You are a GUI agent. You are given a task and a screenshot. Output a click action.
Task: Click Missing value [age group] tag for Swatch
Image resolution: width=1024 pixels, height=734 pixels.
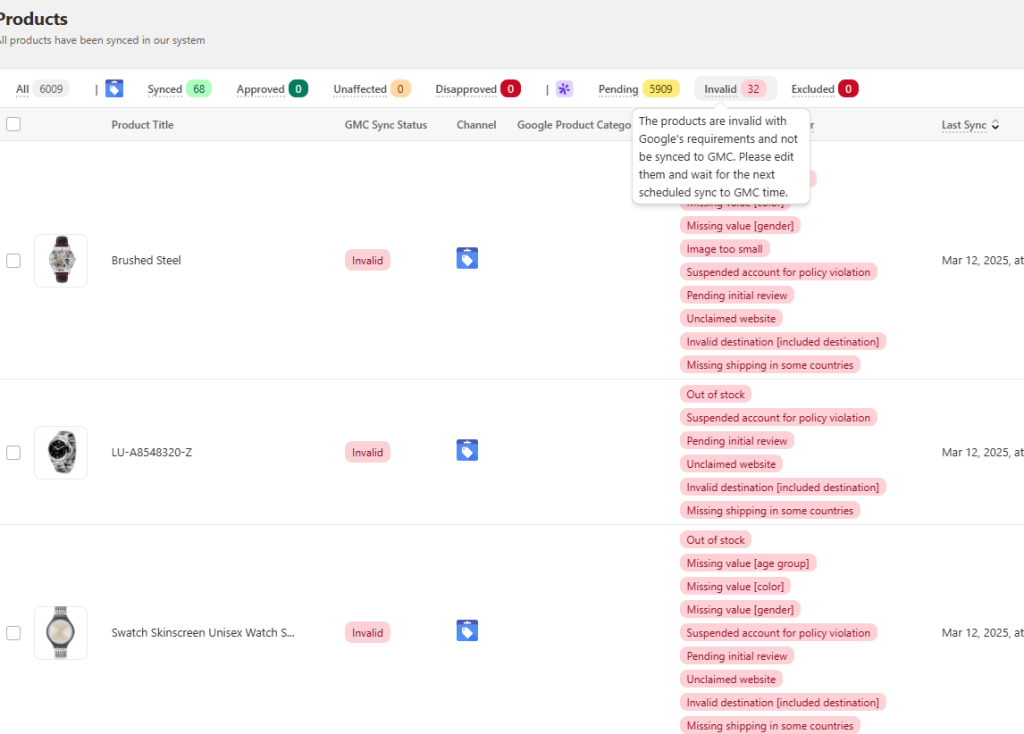pos(748,564)
